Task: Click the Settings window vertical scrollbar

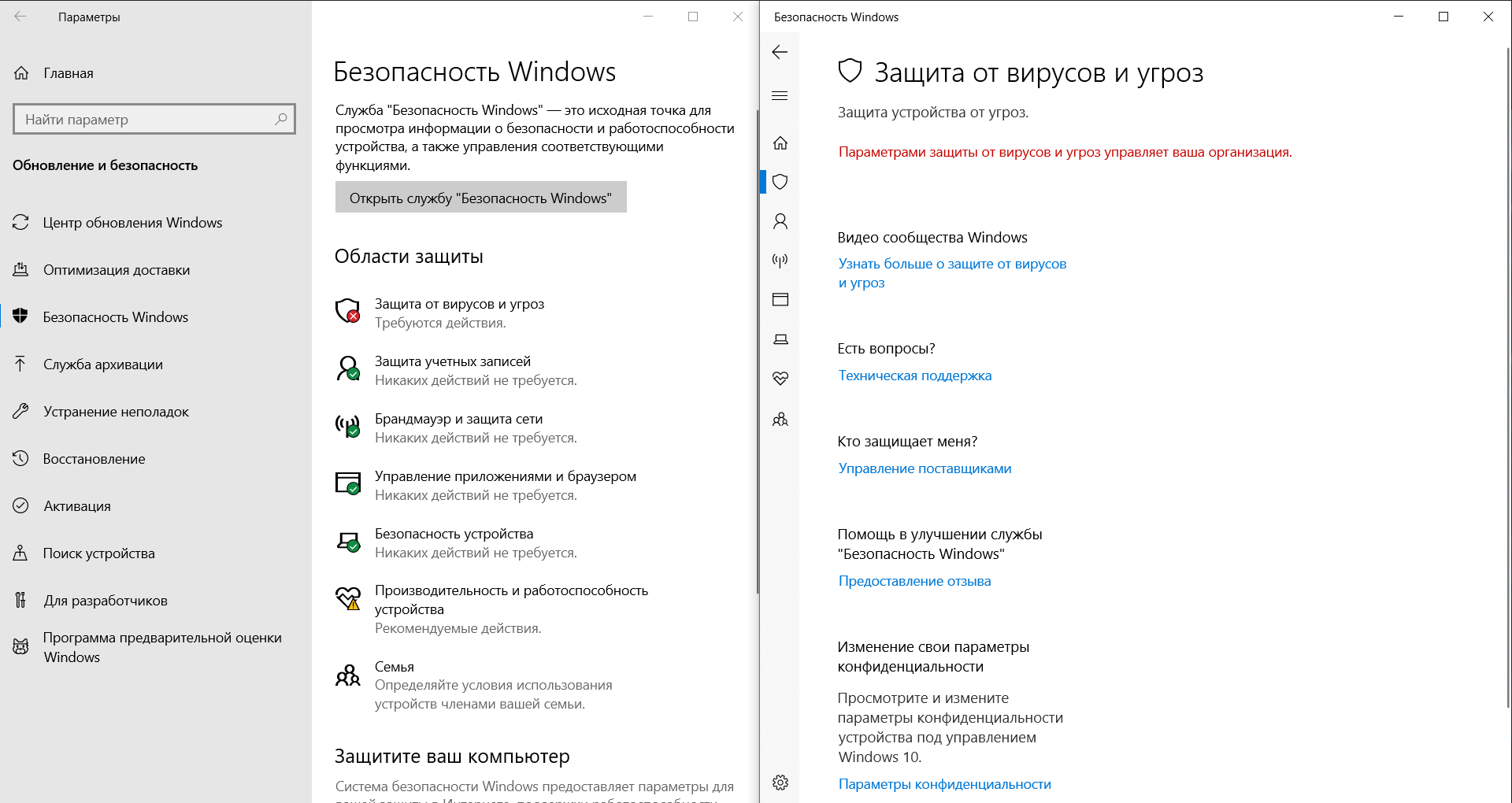Action: pyautogui.click(x=758, y=350)
